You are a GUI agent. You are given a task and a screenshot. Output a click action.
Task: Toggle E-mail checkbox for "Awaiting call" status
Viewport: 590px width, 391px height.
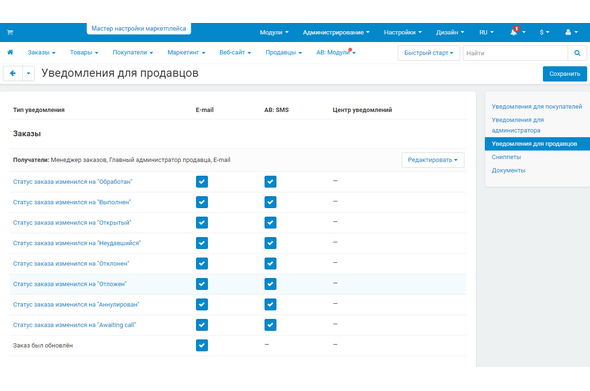pos(202,325)
